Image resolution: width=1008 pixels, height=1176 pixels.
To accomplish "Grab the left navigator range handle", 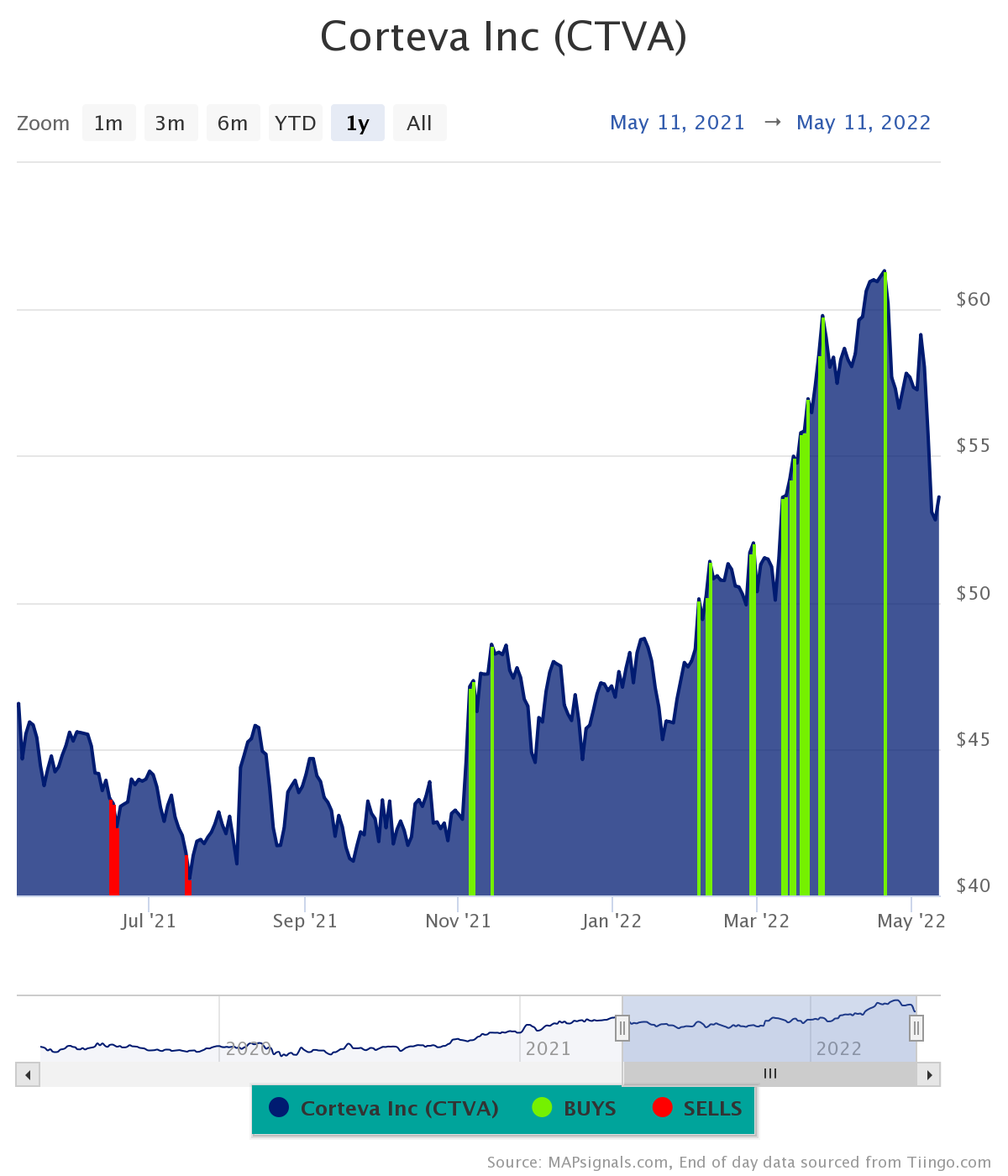I will coord(622,1027).
